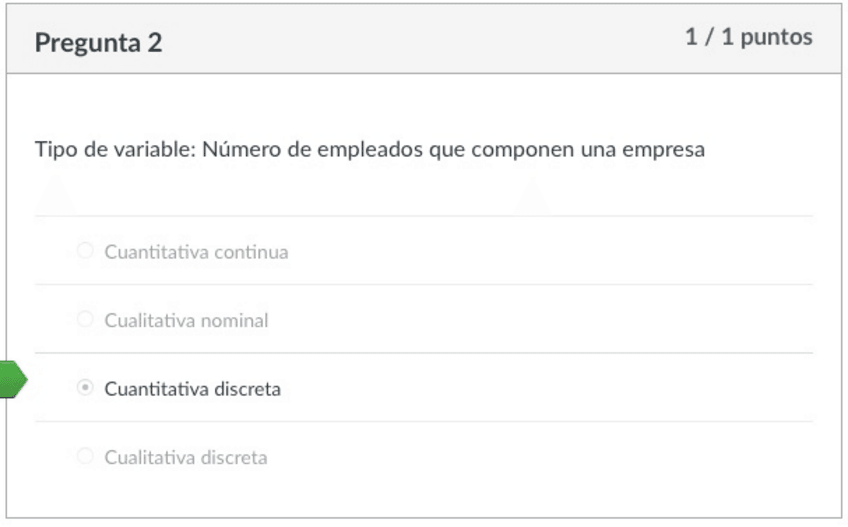Click the 'Cualitativa nominal' answer label

click(186, 321)
